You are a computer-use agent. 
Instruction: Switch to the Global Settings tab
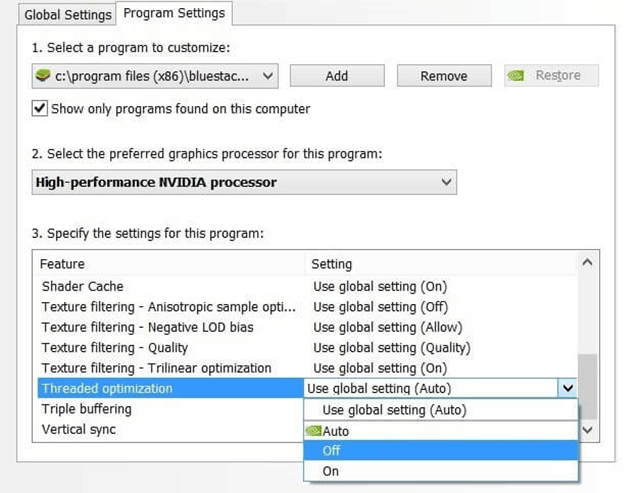68,15
